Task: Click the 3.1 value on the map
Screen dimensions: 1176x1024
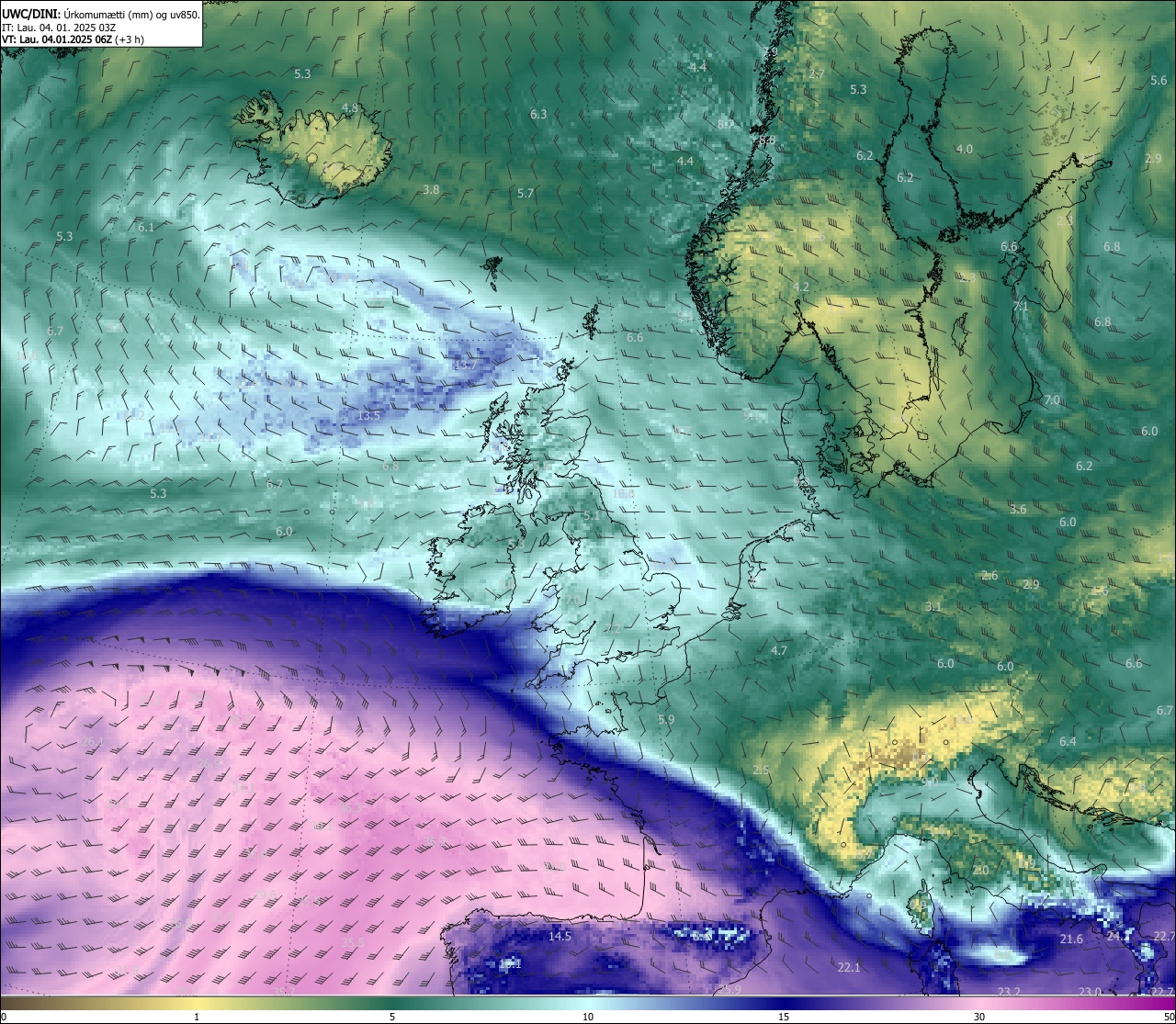Action: pos(933,606)
